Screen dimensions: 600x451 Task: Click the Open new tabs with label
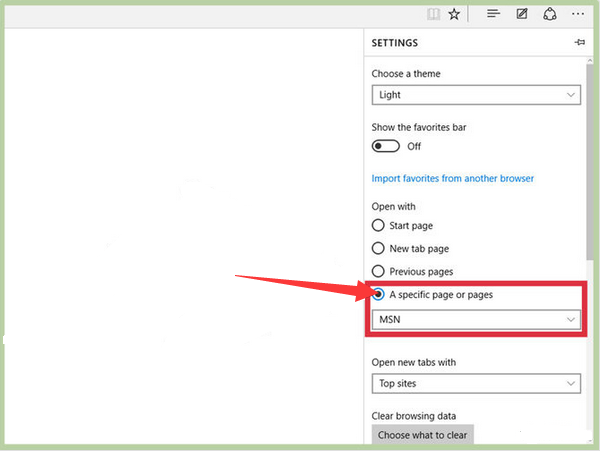click(414, 362)
